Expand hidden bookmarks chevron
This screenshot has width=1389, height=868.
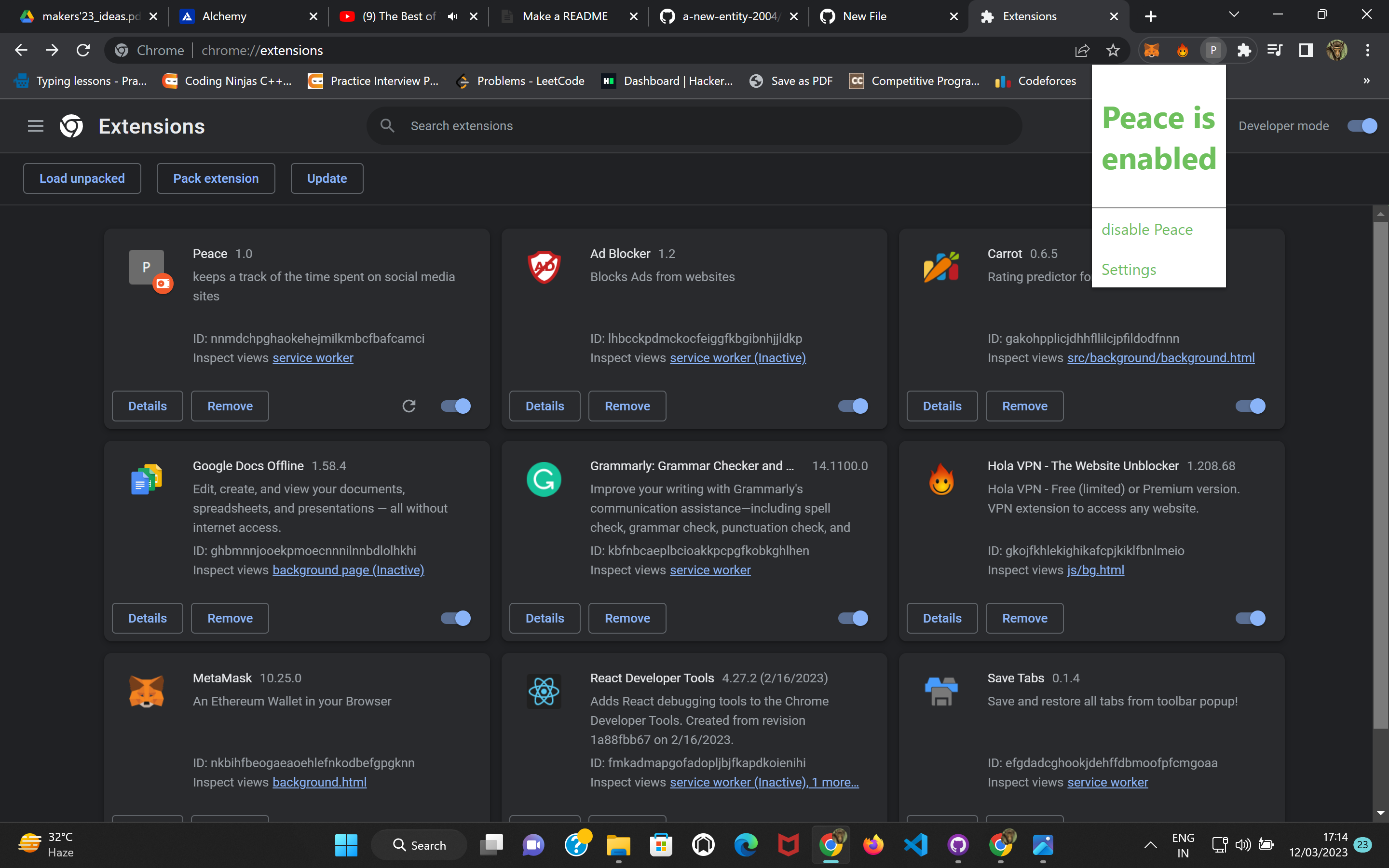(x=1367, y=81)
